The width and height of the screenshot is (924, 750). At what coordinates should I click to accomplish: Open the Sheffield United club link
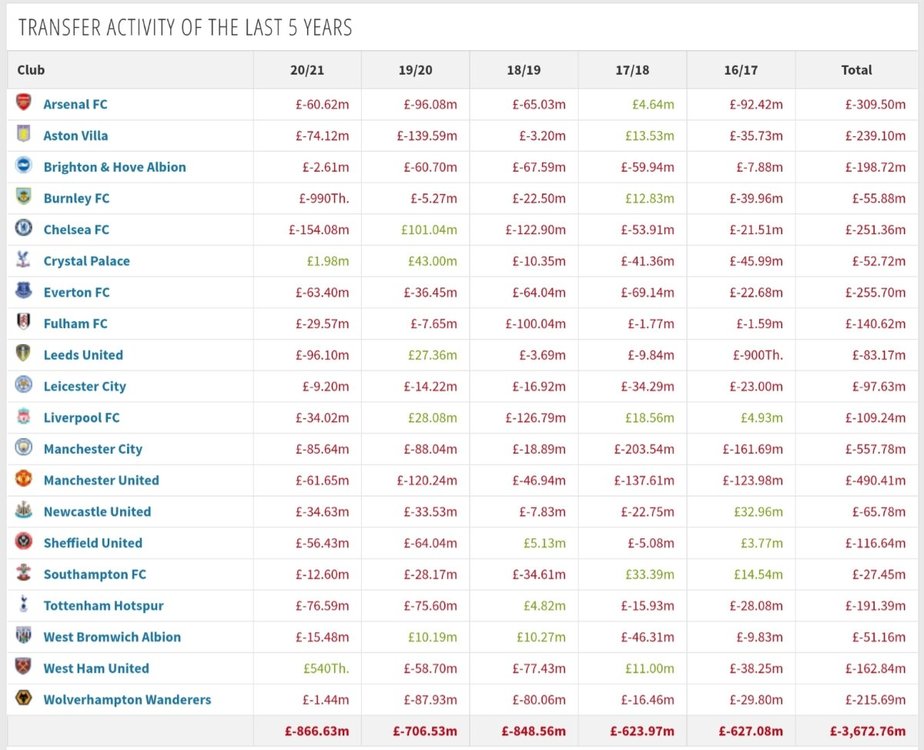tap(93, 543)
